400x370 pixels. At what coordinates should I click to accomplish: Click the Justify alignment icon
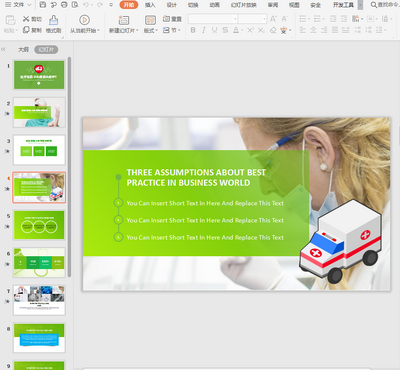click(x=335, y=30)
